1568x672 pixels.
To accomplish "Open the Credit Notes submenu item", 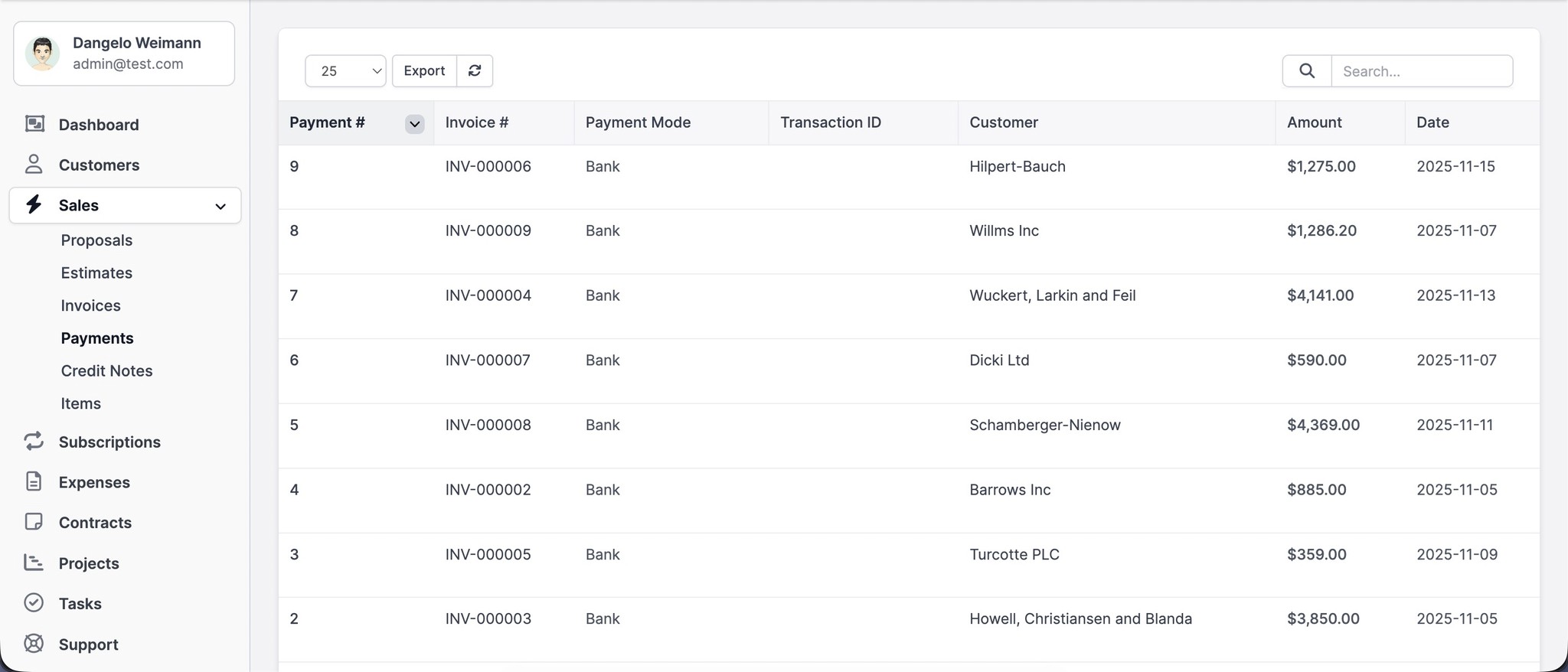I will (107, 370).
